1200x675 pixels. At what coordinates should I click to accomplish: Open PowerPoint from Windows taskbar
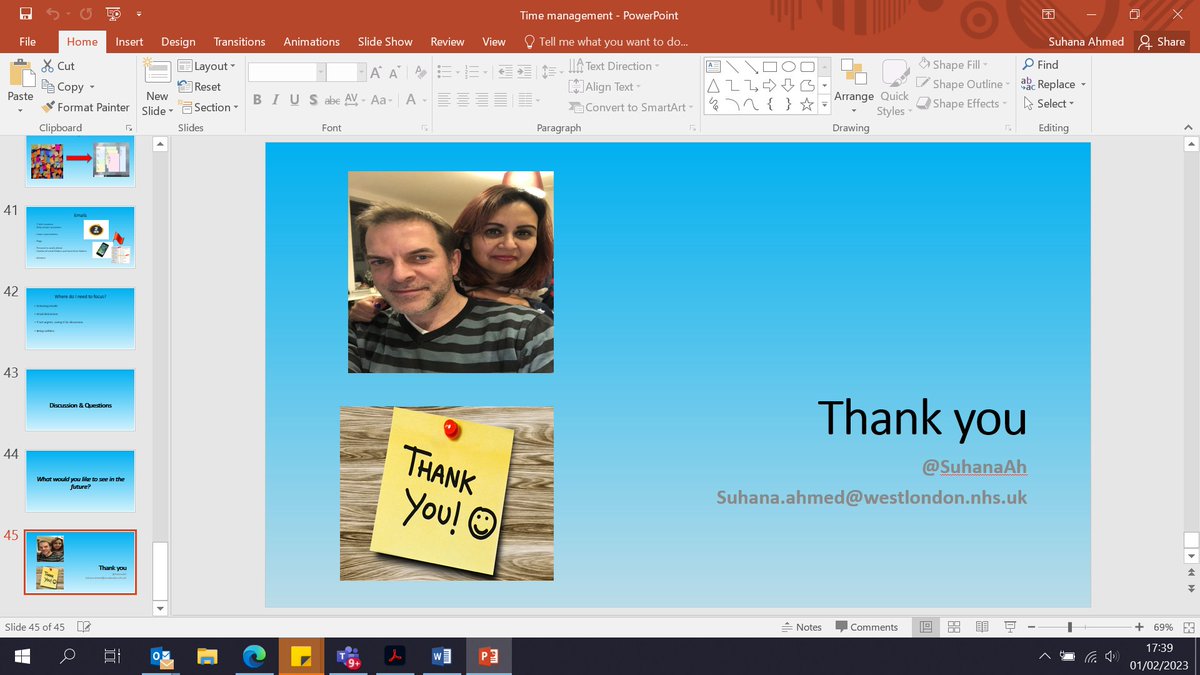489,657
